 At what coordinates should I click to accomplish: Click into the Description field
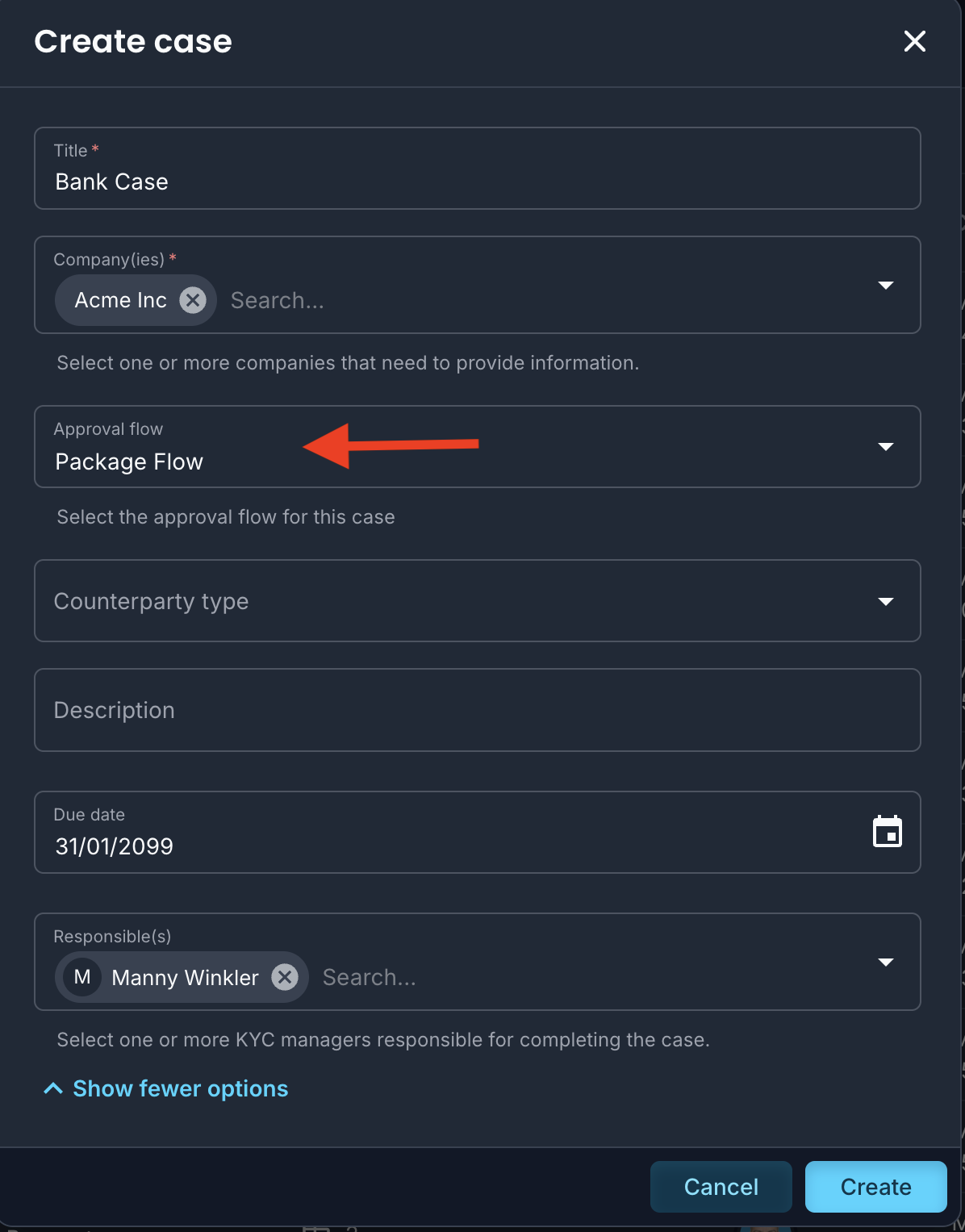pos(478,710)
